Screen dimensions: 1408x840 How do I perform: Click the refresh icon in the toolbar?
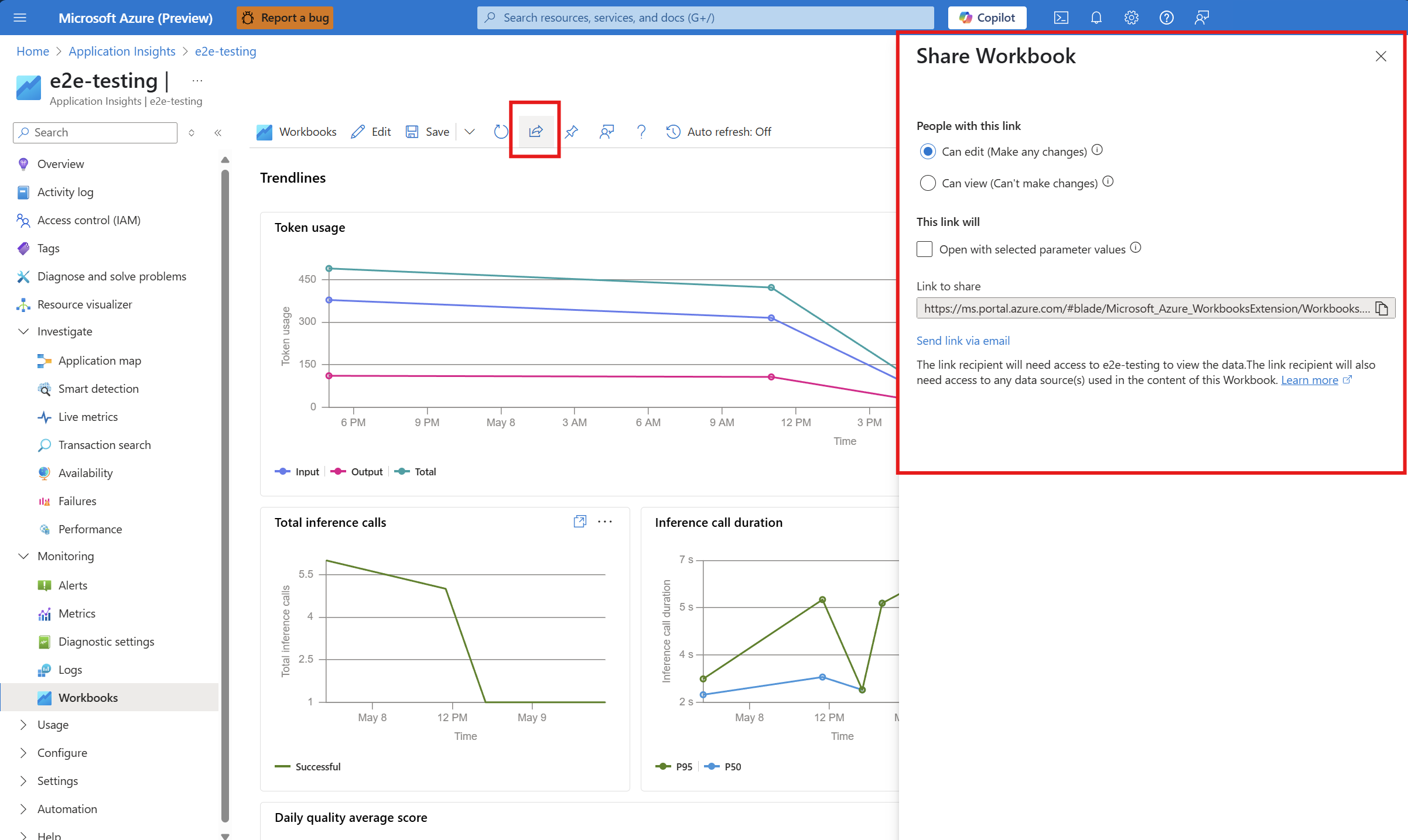(501, 132)
